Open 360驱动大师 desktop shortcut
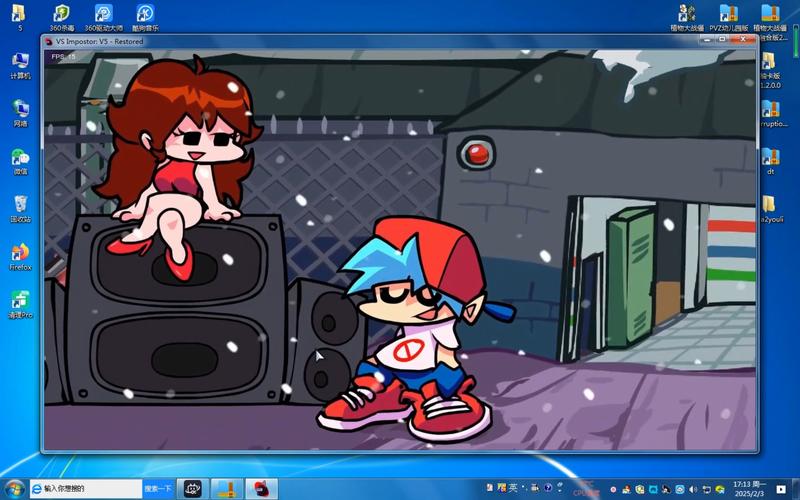The image size is (800, 500). coord(104,17)
